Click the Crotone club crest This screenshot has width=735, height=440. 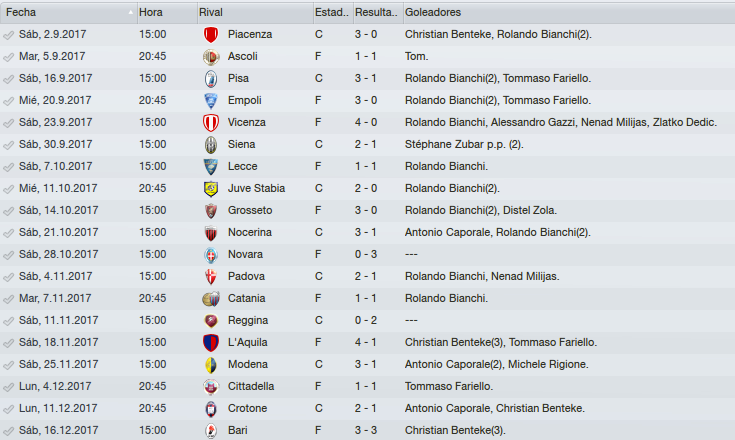[211, 409]
